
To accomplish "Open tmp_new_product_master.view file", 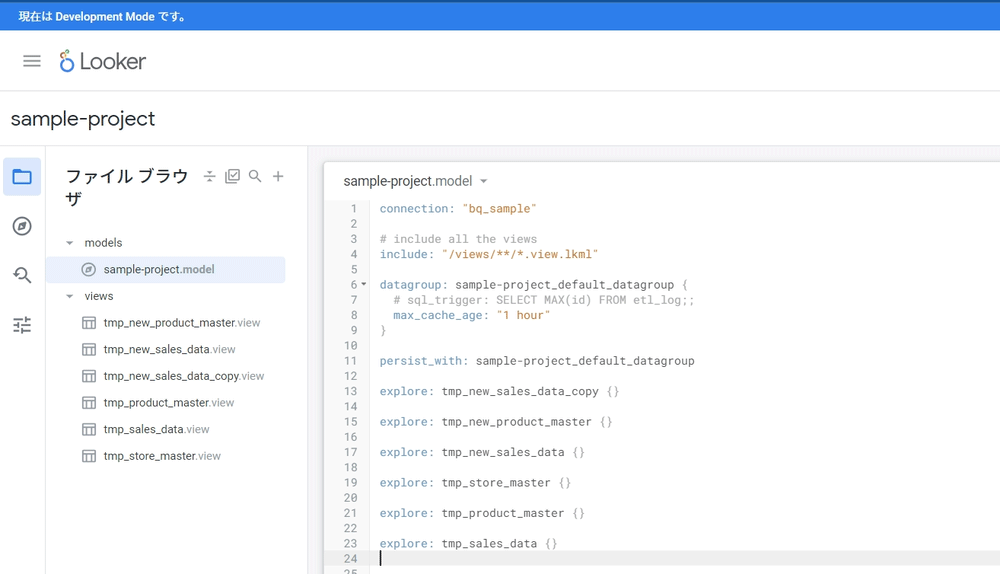I will [x=181, y=323].
